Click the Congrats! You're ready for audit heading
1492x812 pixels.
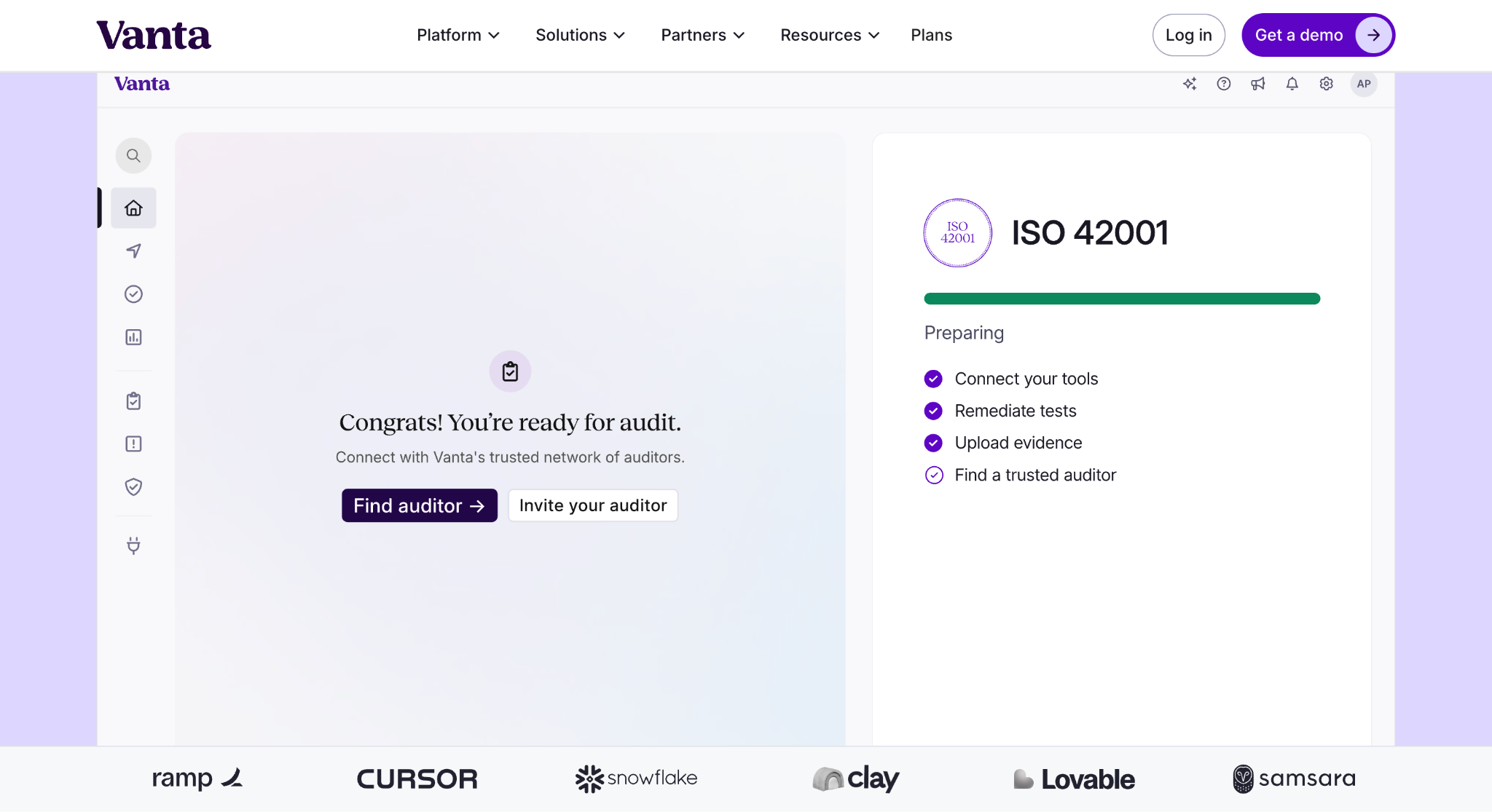tap(510, 422)
